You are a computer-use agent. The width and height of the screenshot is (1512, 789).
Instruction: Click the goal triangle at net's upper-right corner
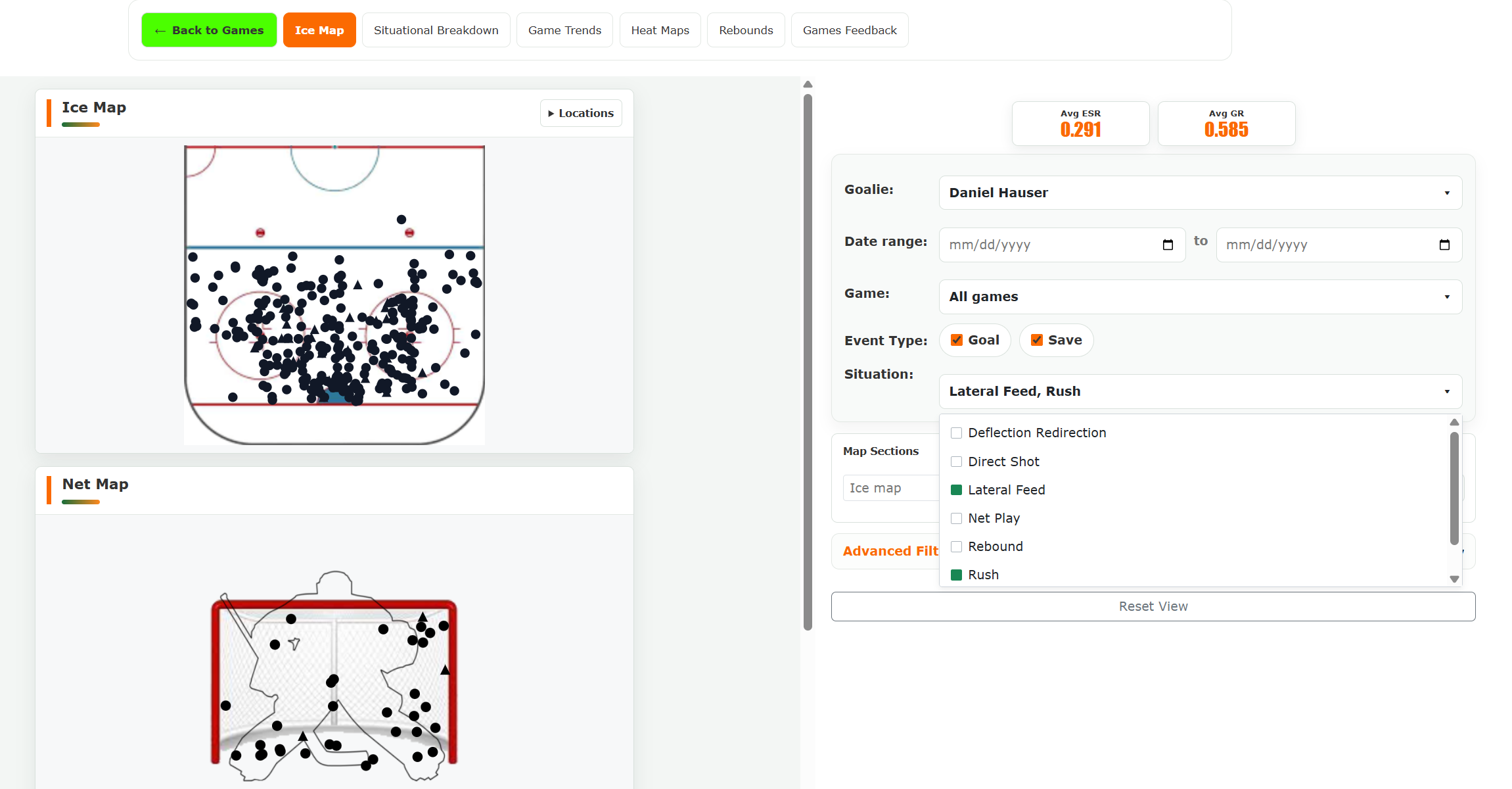coord(423,617)
